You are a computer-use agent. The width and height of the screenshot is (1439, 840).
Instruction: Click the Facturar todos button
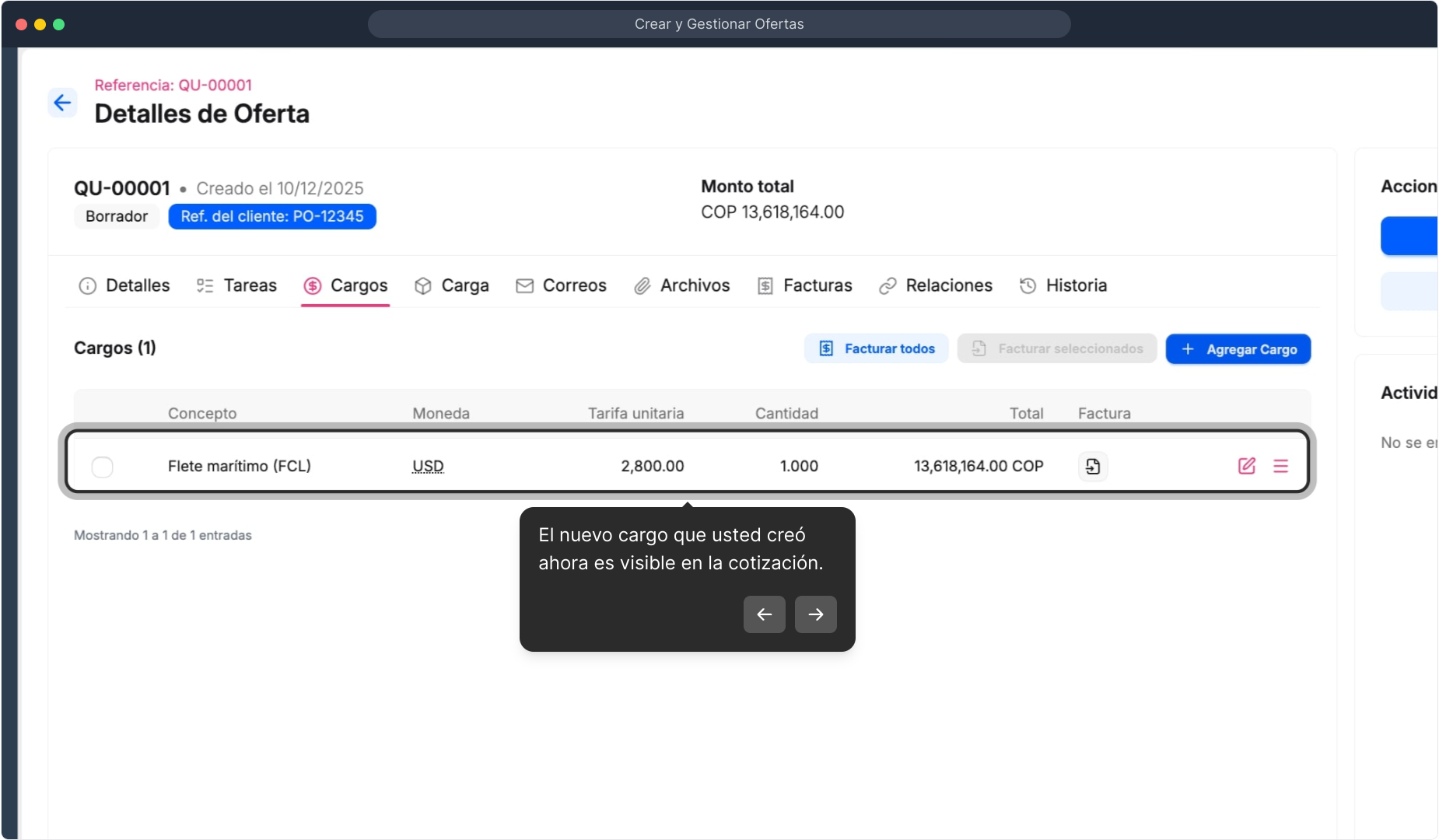(x=877, y=348)
